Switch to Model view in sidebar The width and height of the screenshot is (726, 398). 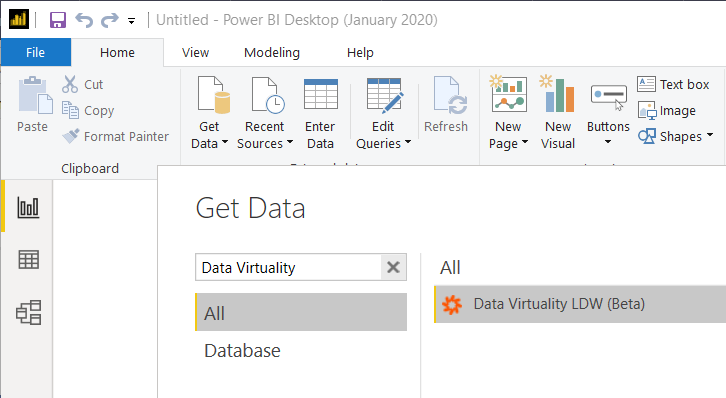28,312
